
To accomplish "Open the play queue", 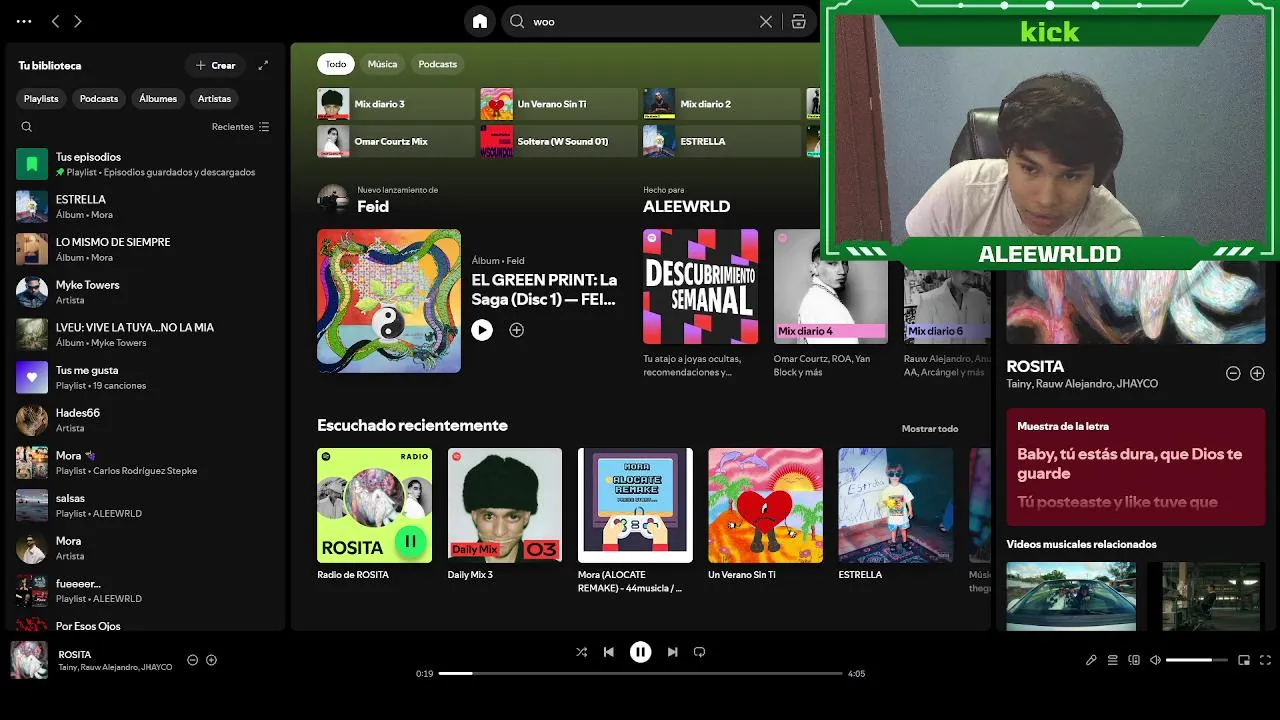I will pos(1112,660).
